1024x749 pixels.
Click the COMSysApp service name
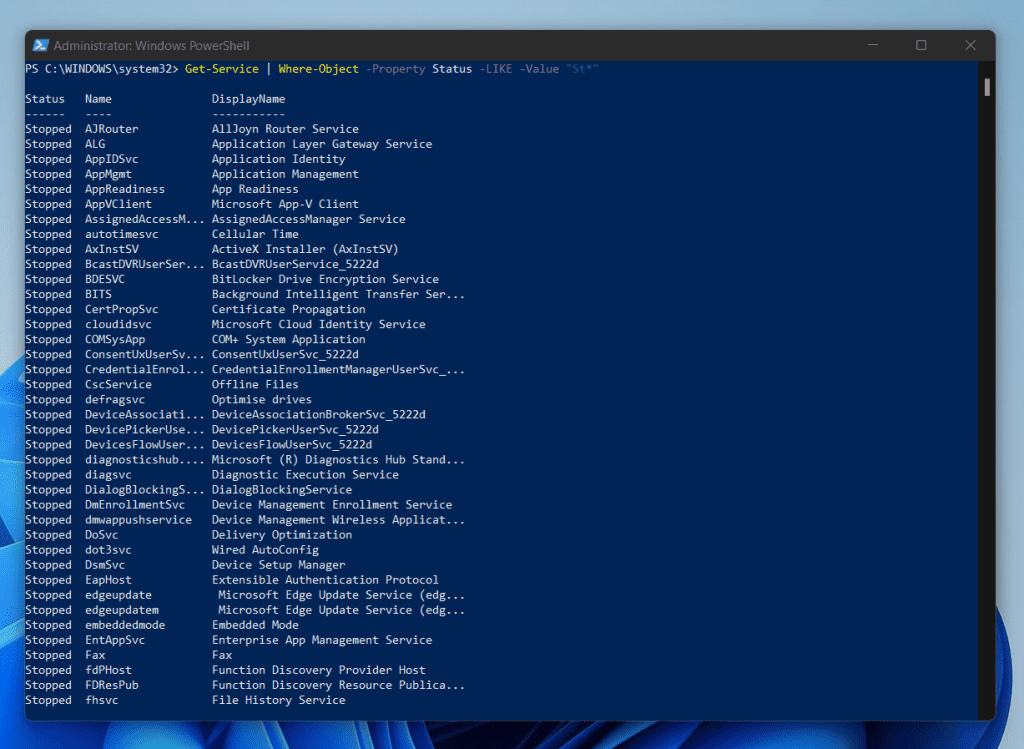[115, 339]
